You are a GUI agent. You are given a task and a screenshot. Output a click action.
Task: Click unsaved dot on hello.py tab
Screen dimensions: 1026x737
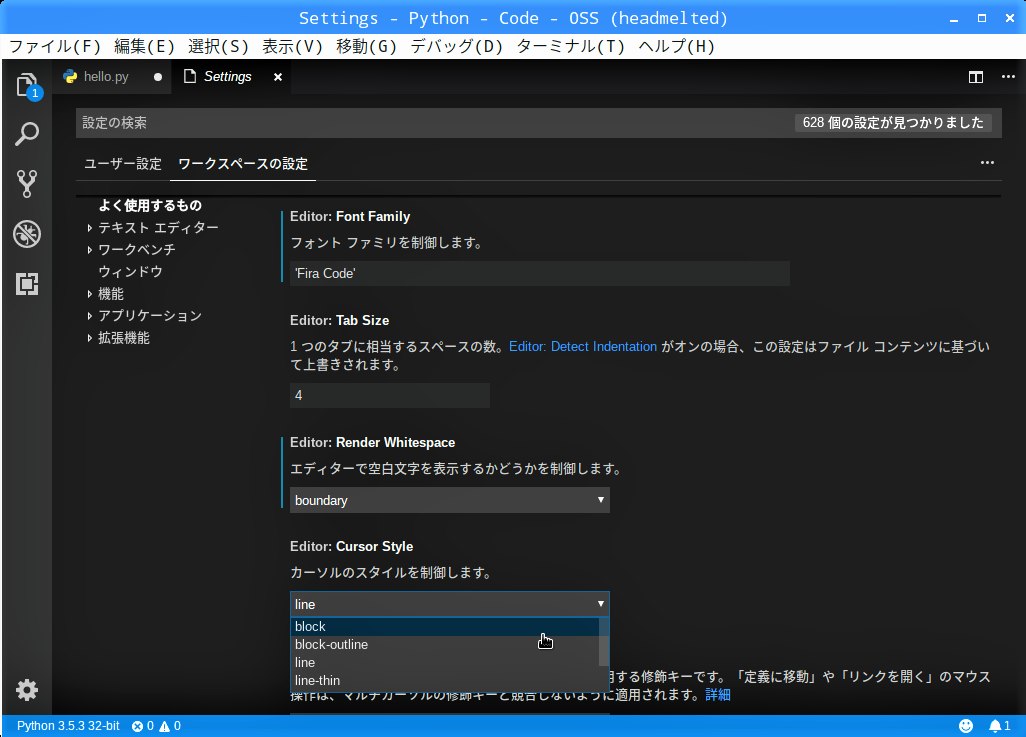pos(158,77)
